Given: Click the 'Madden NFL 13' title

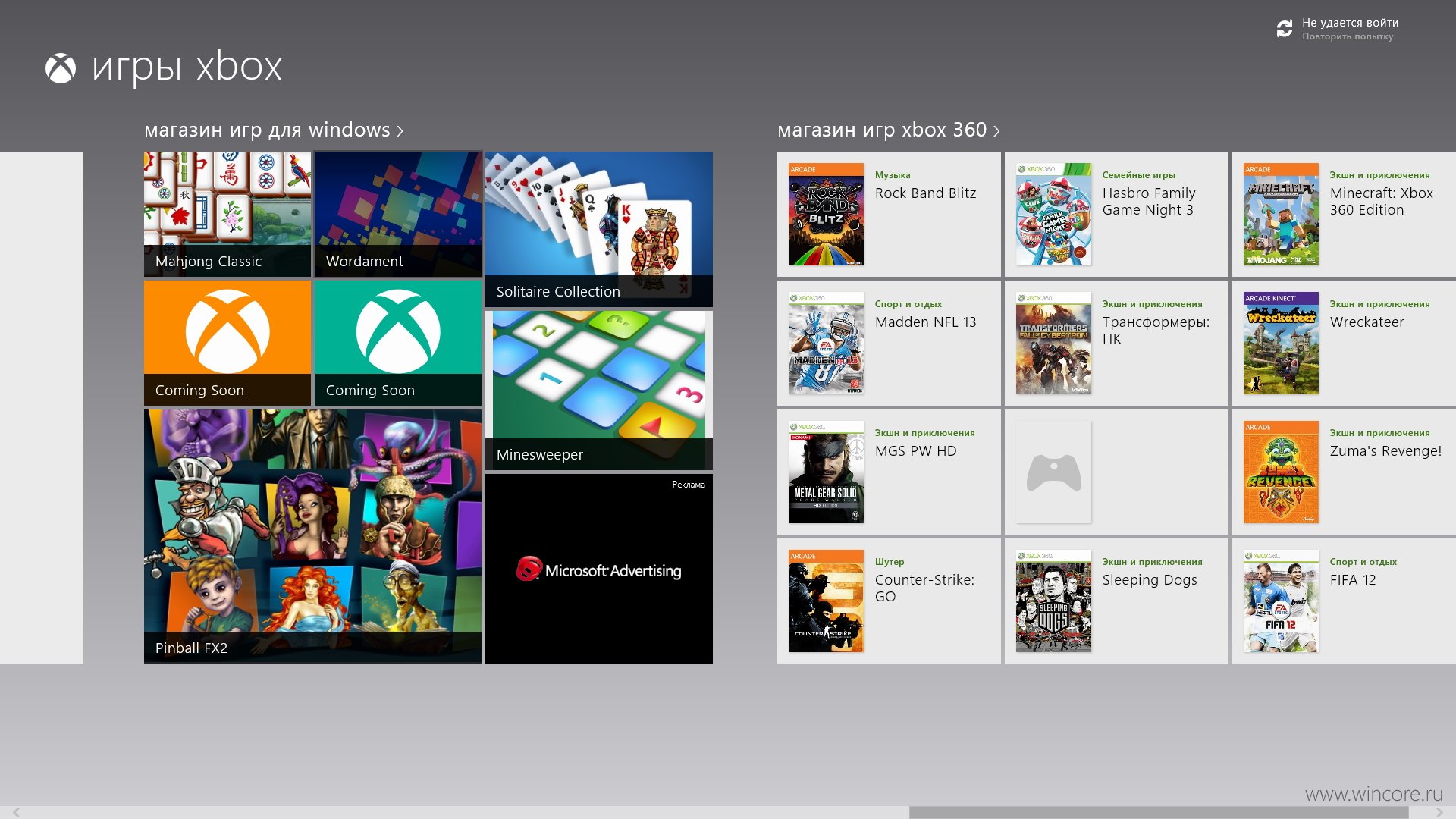Looking at the screenshot, I should pyautogui.click(x=925, y=322).
